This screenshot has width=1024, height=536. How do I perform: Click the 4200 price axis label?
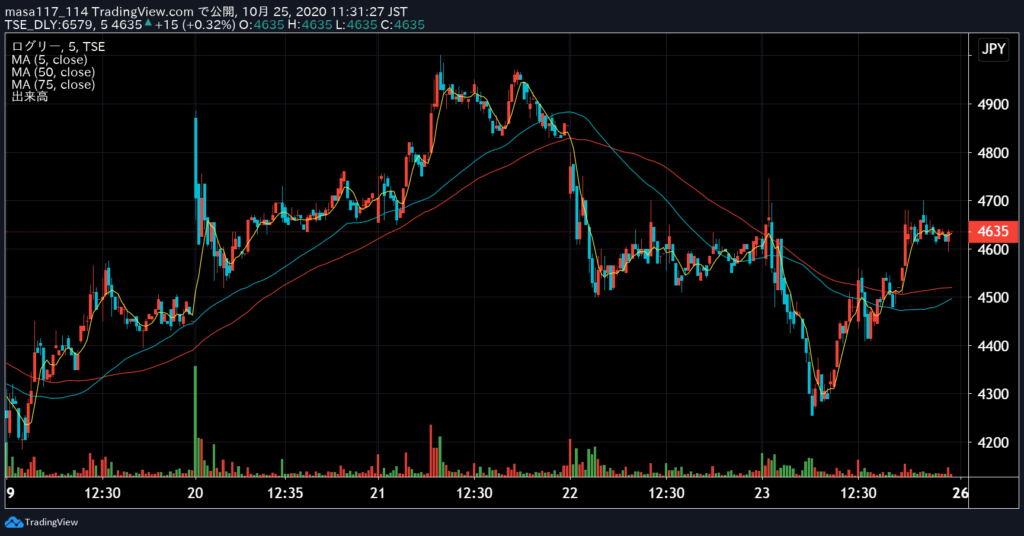click(x=993, y=443)
